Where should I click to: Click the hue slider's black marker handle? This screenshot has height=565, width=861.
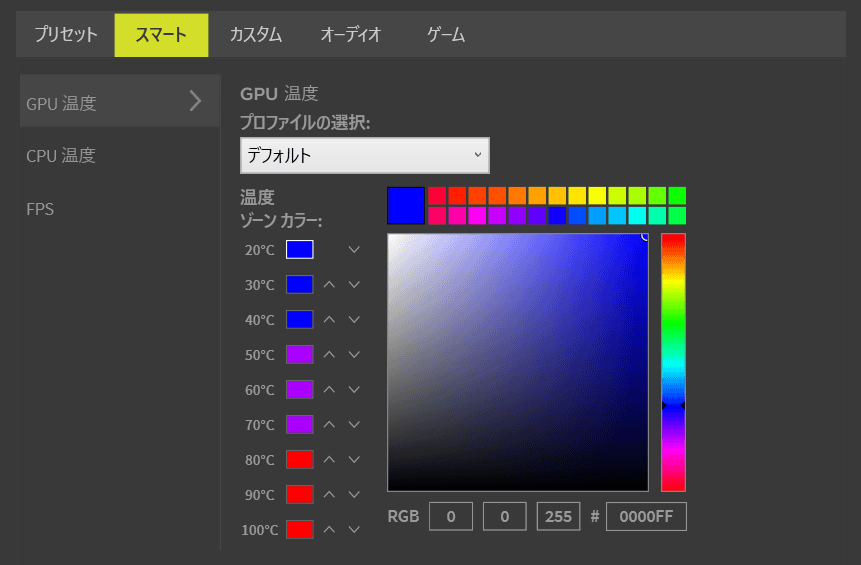pyautogui.click(x=673, y=405)
